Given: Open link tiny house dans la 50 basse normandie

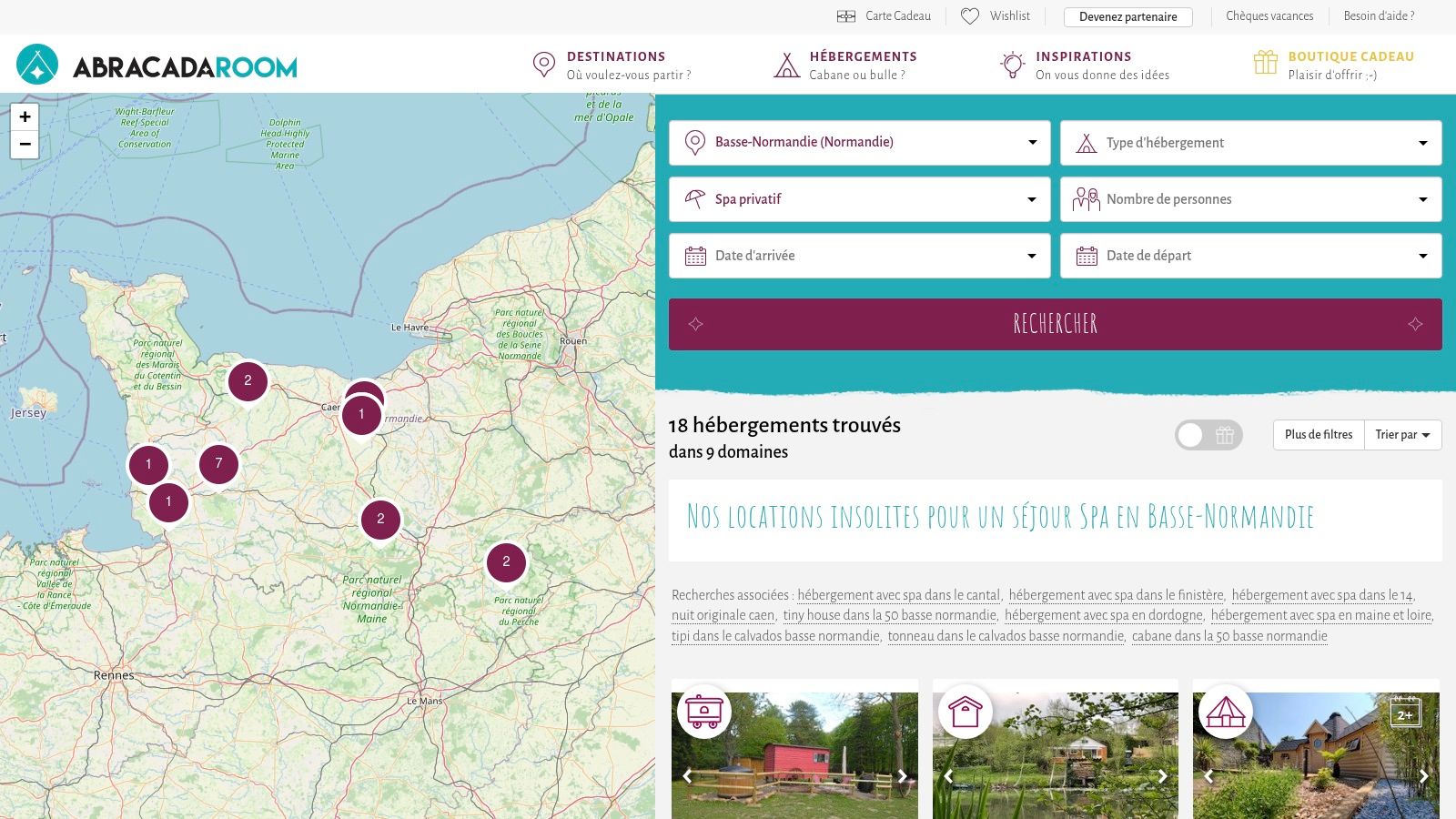Looking at the screenshot, I should point(889,615).
